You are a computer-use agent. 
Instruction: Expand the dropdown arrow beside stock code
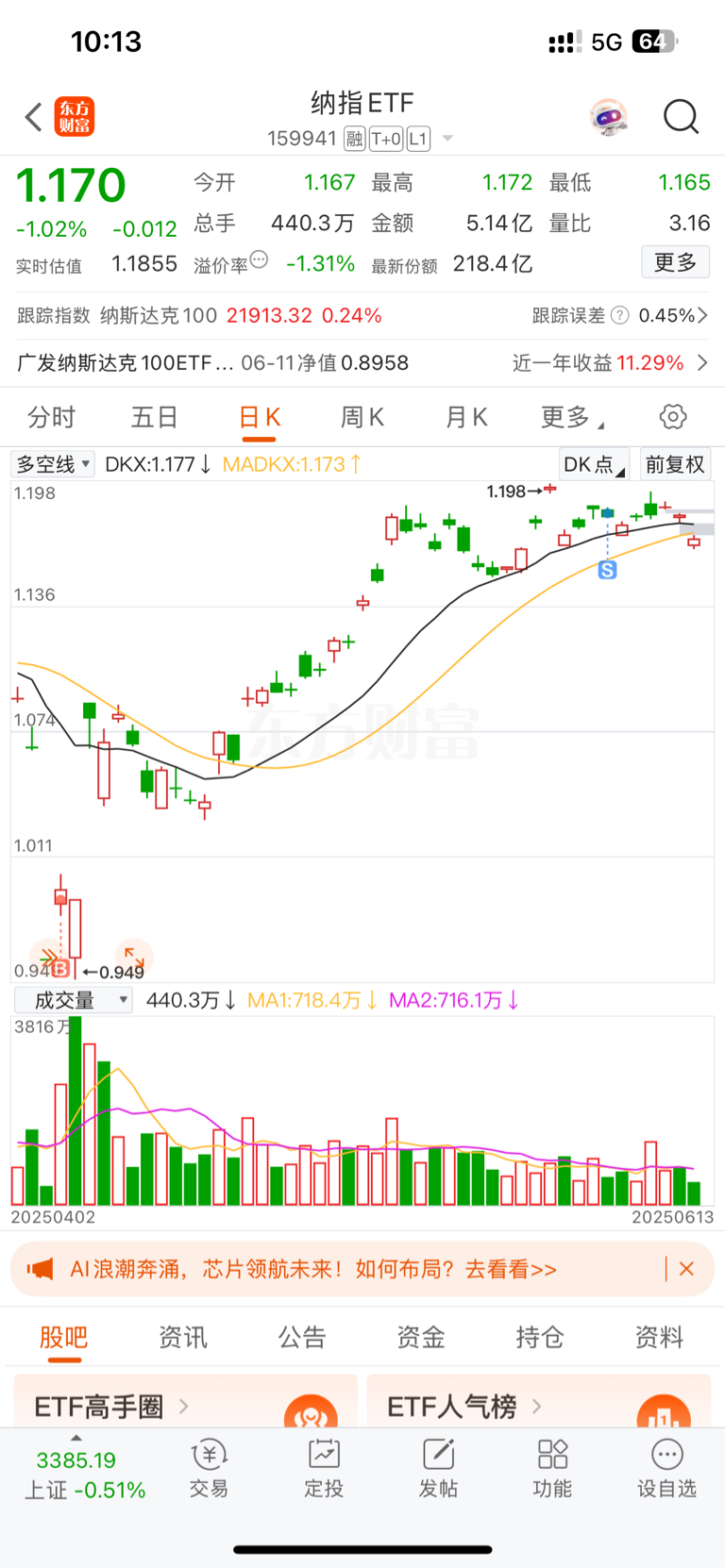pyautogui.click(x=447, y=140)
